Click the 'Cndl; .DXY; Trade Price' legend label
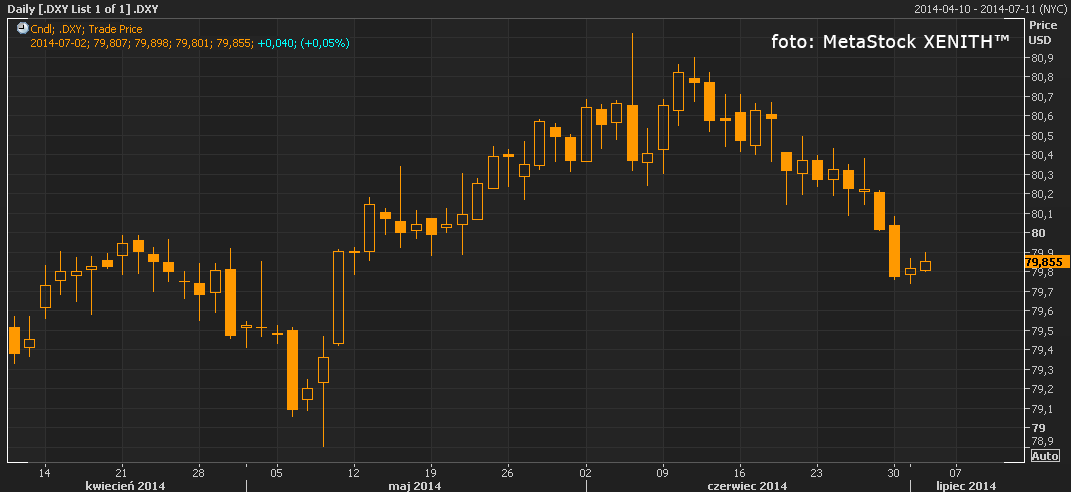The height and width of the screenshot is (492, 1071). point(86,29)
